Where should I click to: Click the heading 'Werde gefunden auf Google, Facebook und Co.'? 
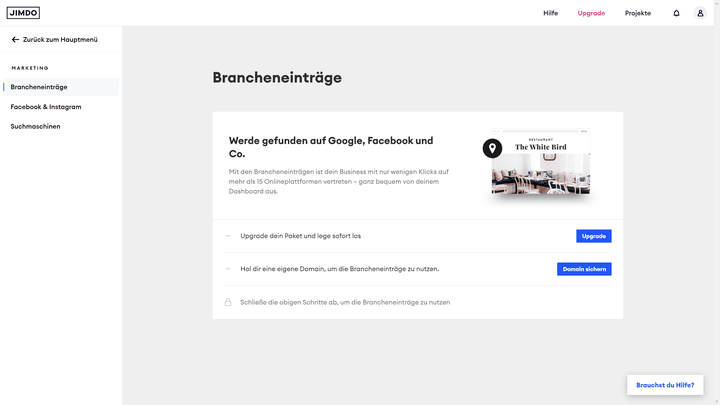[x=331, y=147]
